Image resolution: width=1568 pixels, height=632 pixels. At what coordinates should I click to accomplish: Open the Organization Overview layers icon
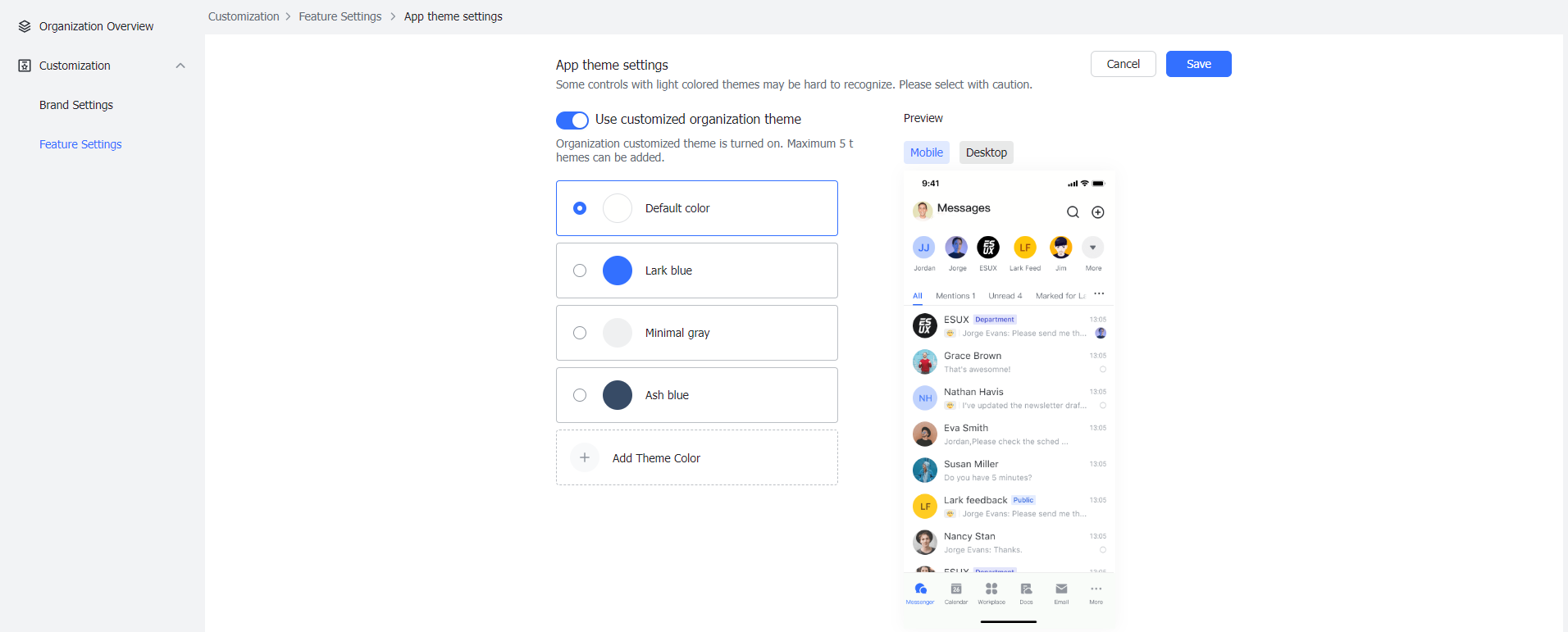pos(25,26)
